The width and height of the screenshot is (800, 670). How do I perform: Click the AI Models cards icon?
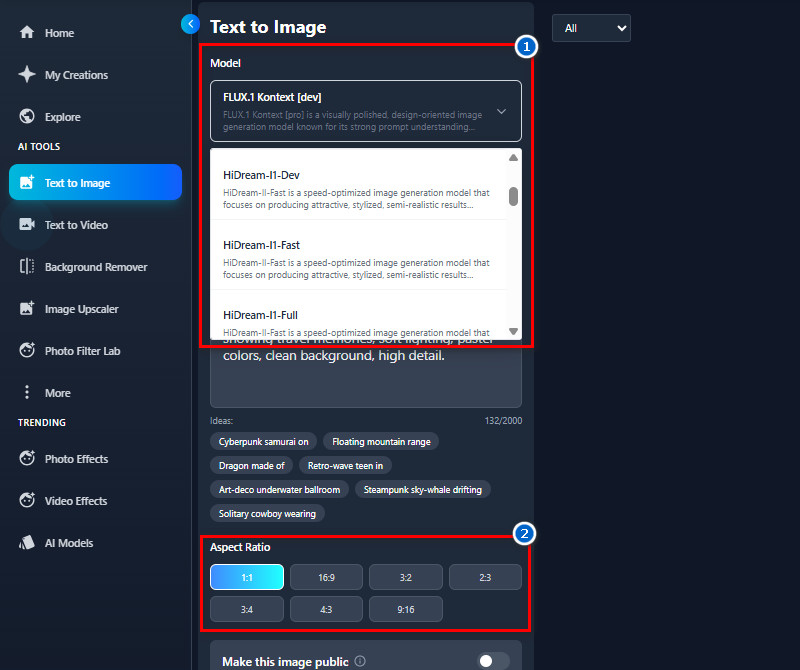27,542
